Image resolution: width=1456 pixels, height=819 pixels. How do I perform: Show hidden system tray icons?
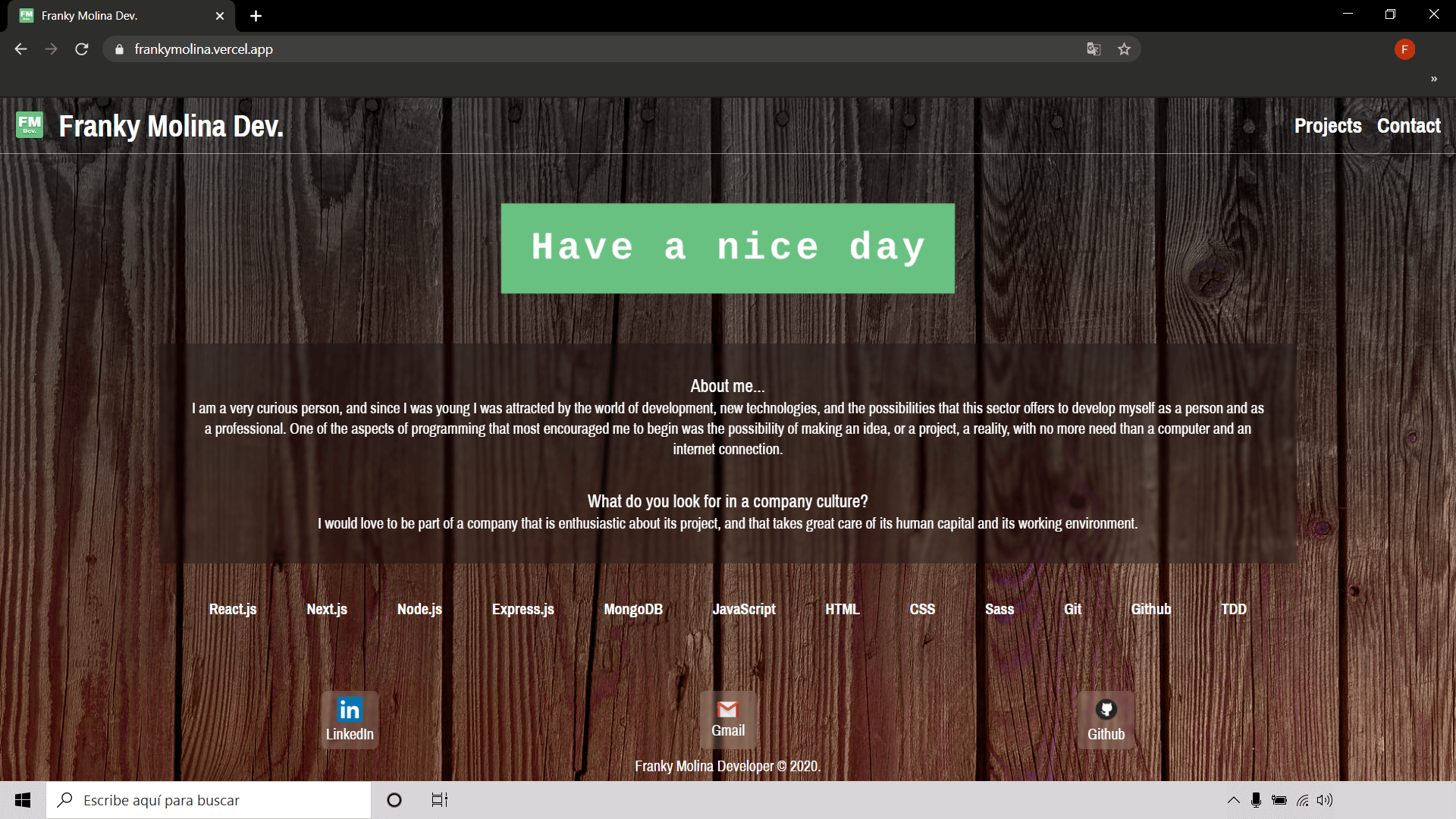pyautogui.click(x=1234, y=800)
